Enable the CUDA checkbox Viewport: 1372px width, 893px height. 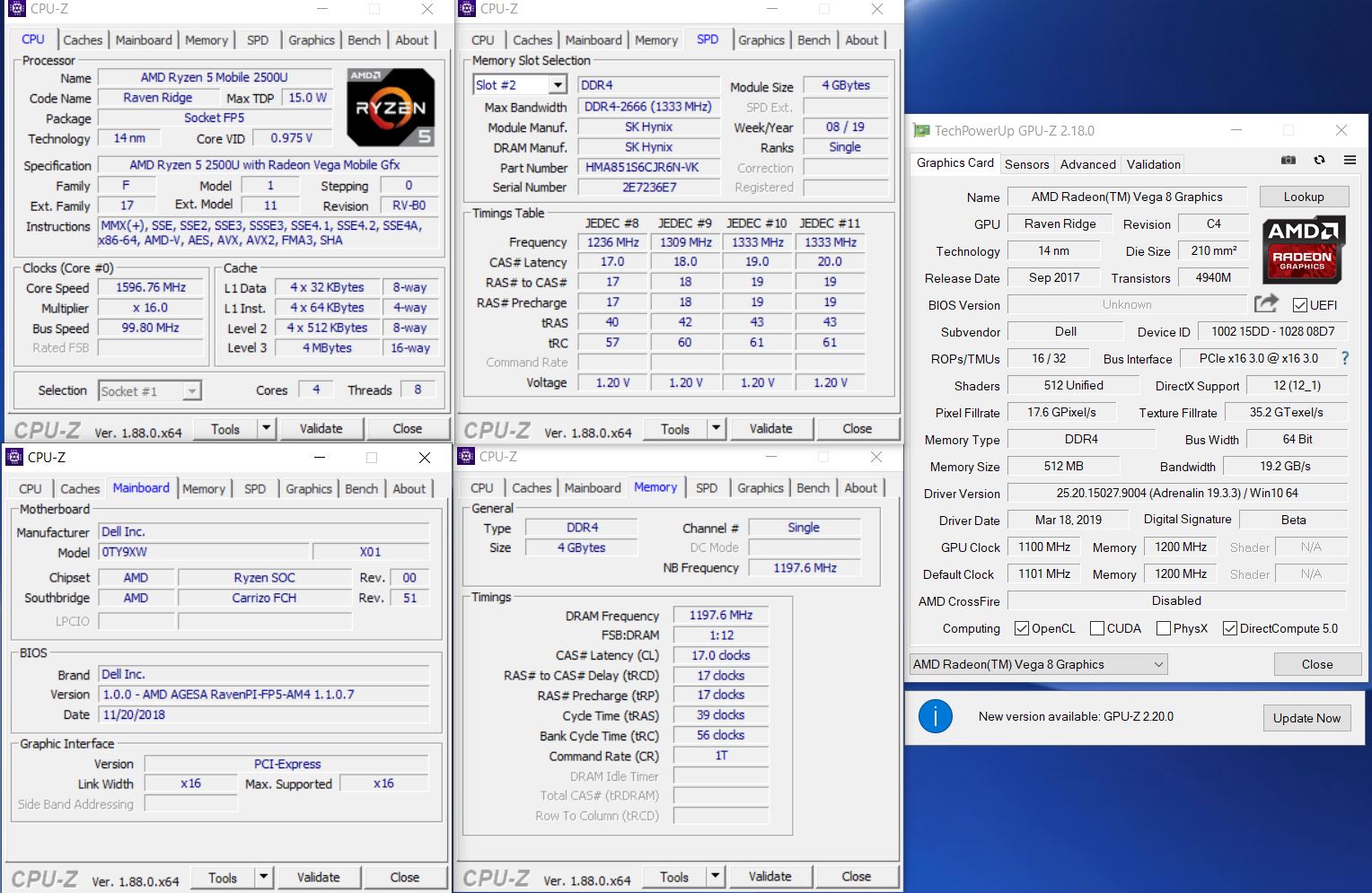pos(1096,628)
